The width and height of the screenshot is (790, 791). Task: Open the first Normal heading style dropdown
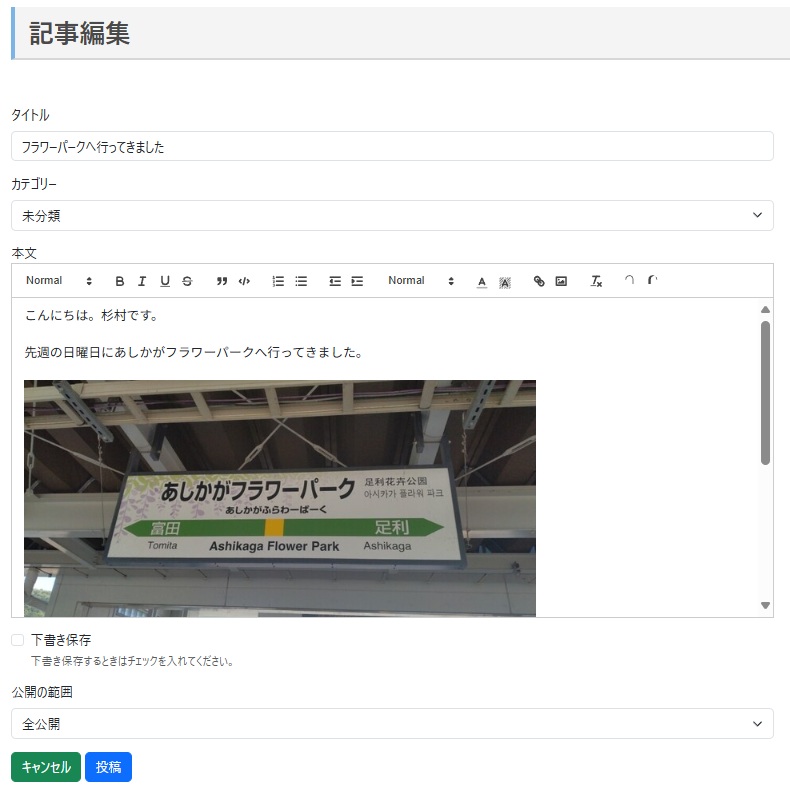click(59, 281)
